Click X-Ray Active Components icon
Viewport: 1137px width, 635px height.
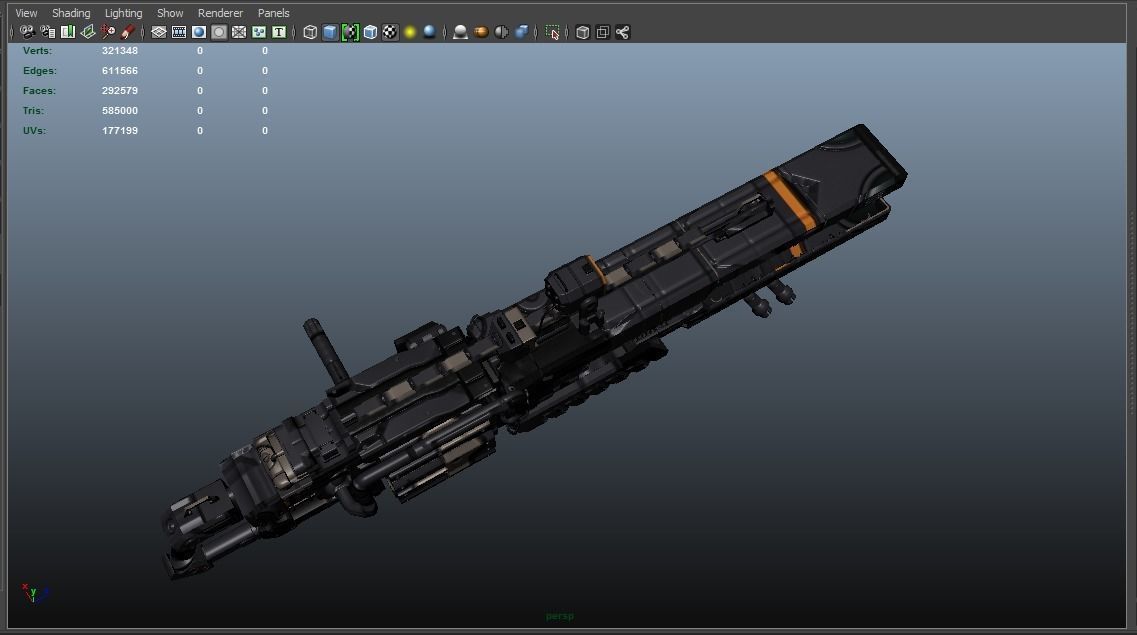603,32
